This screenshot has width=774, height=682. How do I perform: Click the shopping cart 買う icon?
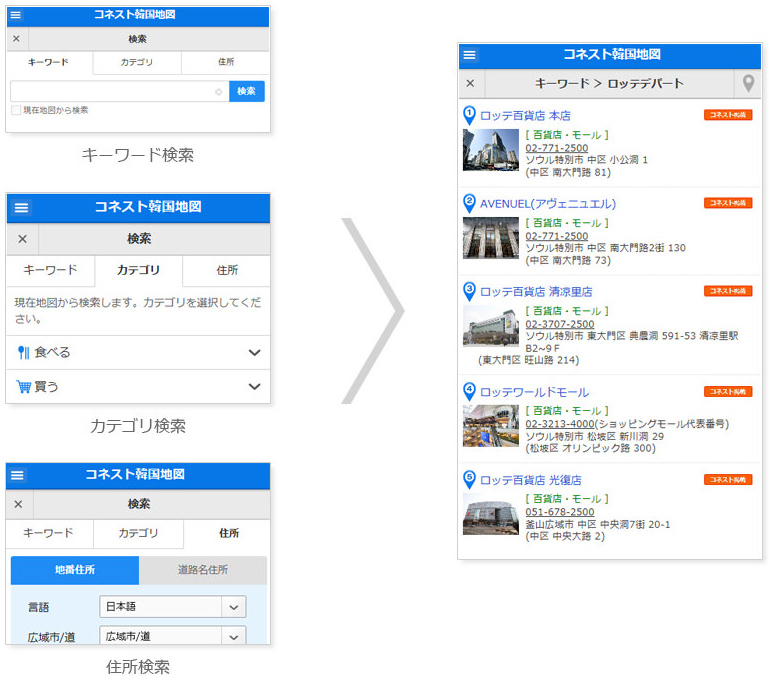point(23,387)
